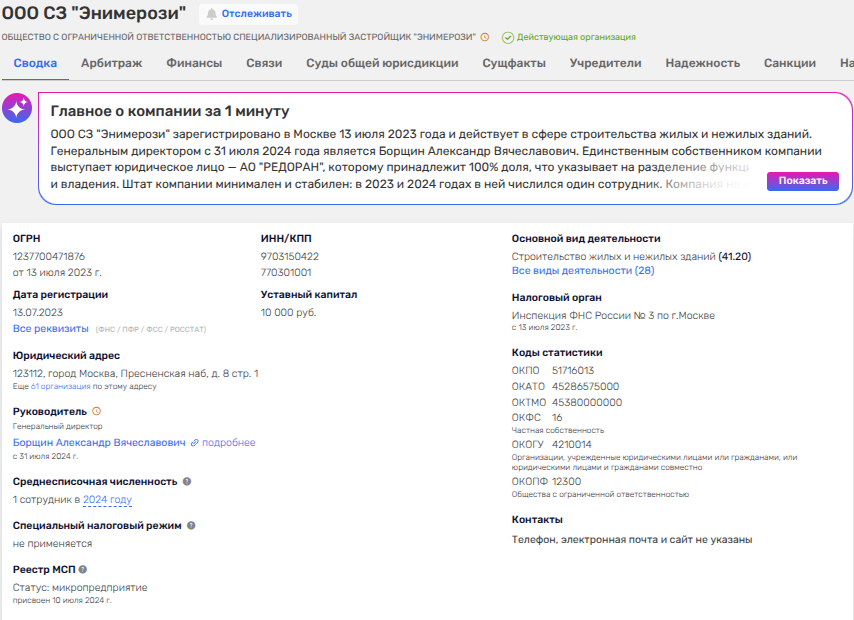Viewport: 854px width, 620px height.
Task: Expand the summary with Показать button
Action: click(802, 181)
